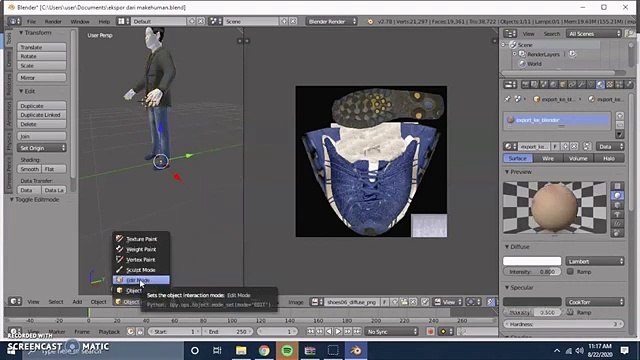The height and width of the screenshot is (360, 640).
Task: Open the CookTorr specular shader dropdown
Action: 595,302
